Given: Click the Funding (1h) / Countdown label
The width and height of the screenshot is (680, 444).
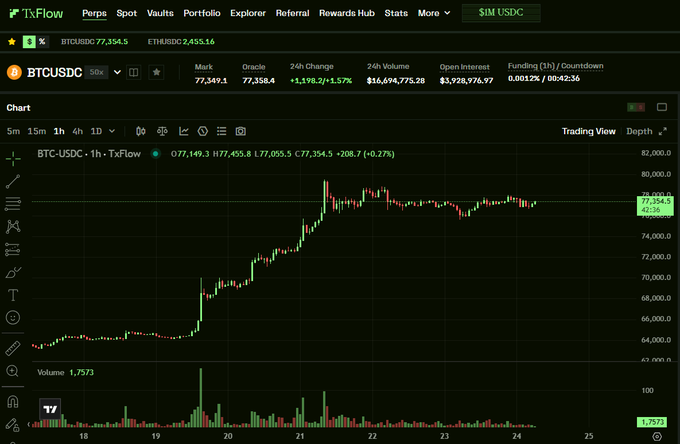Looking at the screenshot, I should coord(556,66).
